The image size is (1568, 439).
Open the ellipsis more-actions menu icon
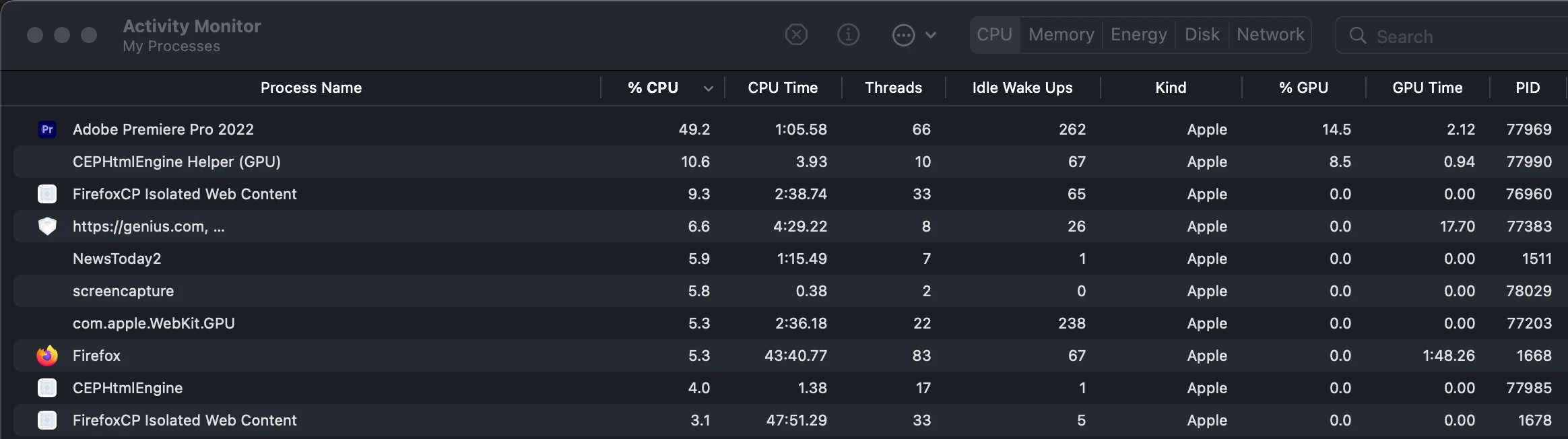coord(903,35)
